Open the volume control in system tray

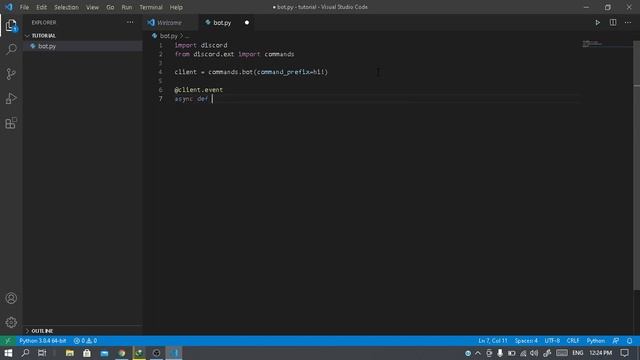[534, 353]
